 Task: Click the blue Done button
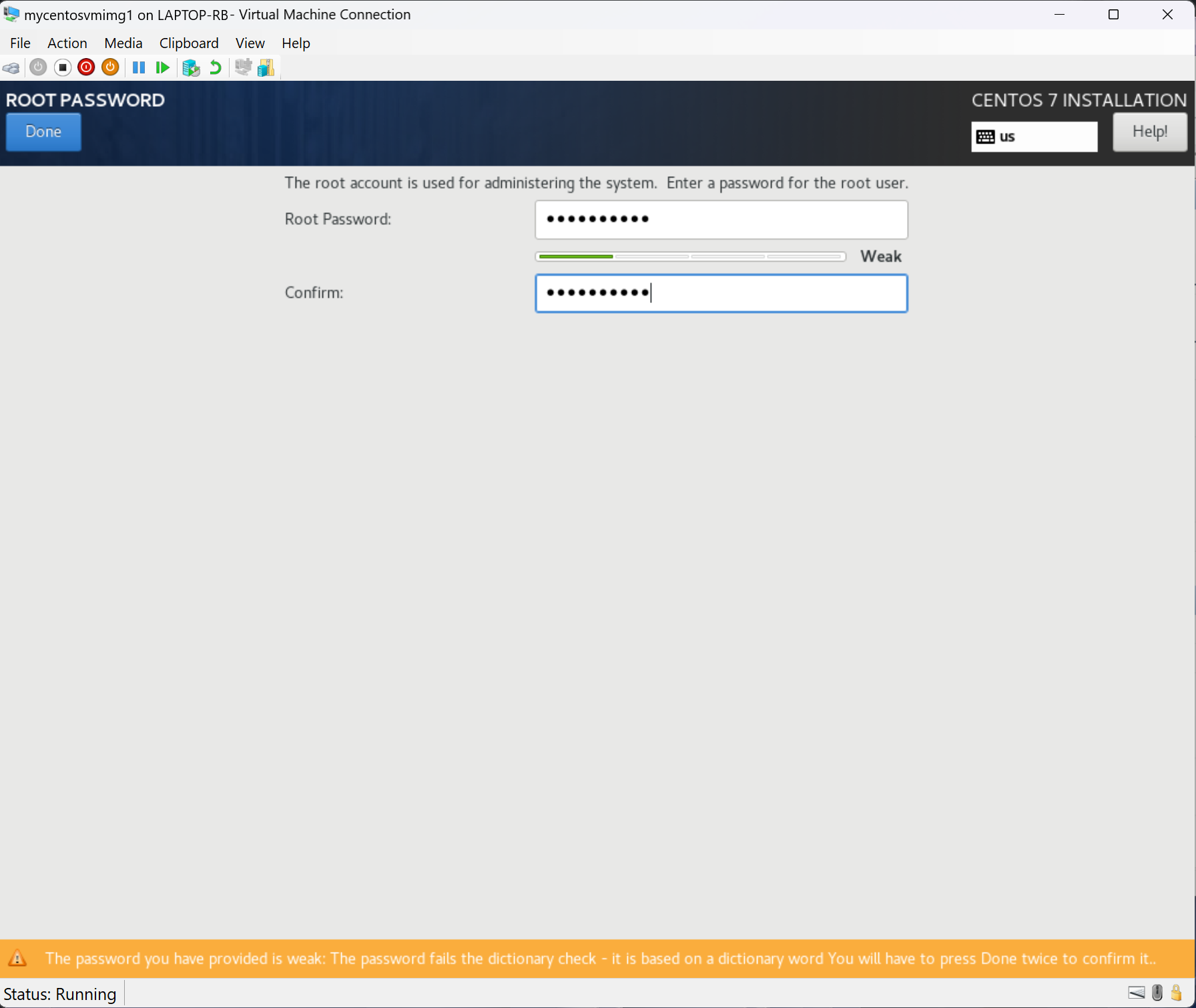(43, 132)
